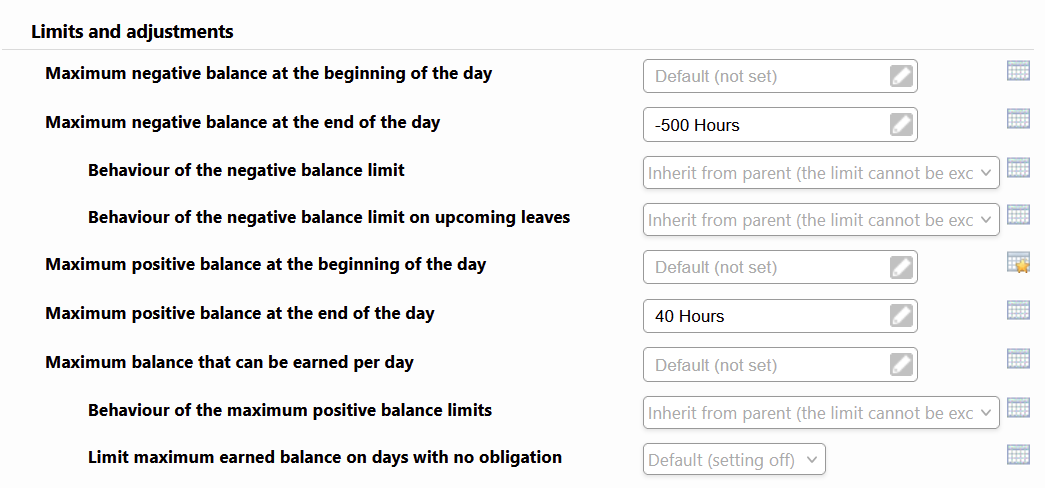This screenshot has width=1045, height=488.
Task: Open Default (setting off) dropdown for no obligation days
Action: [x=734, y=459]
